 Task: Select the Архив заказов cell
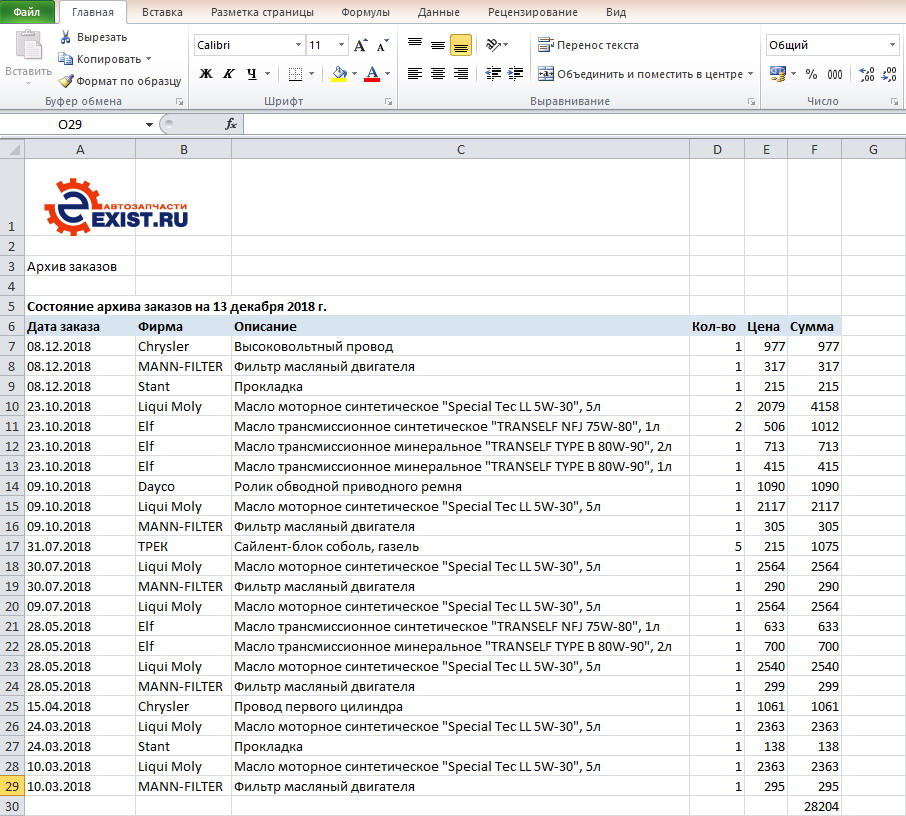(80, 266)
